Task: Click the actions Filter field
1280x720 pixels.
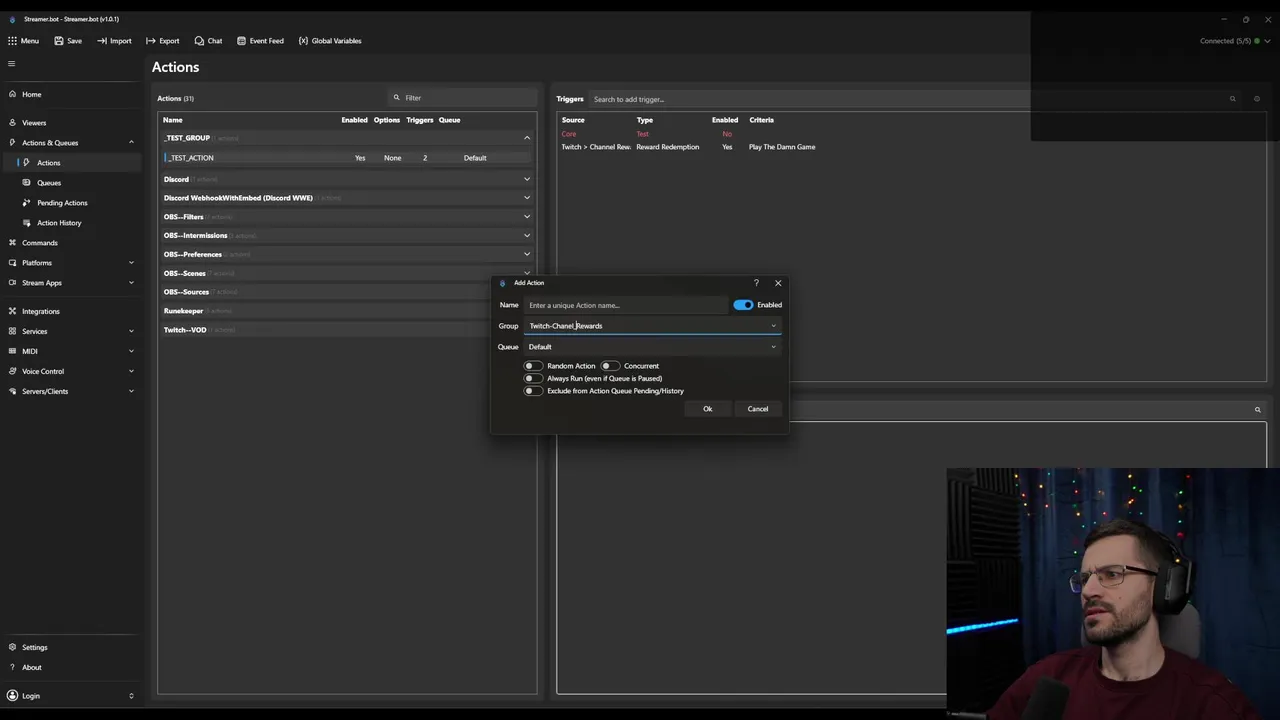Action: click(x=464, y=98)
